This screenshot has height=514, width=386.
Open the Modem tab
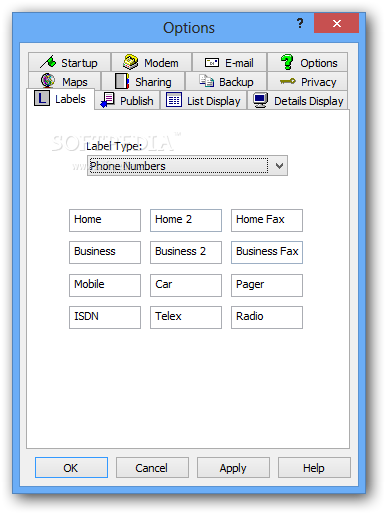point(152,62)
